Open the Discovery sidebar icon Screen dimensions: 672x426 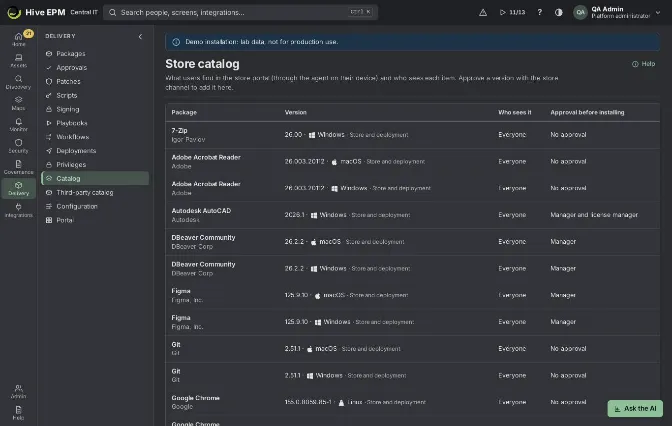[x=18, y=82]
